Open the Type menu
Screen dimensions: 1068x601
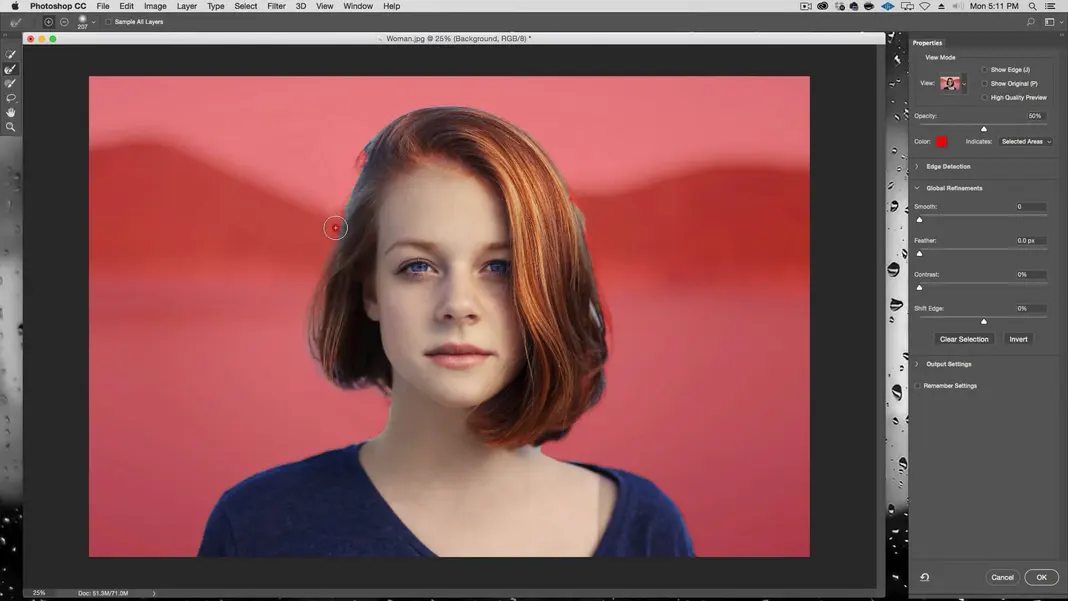[x=216, y=6]
